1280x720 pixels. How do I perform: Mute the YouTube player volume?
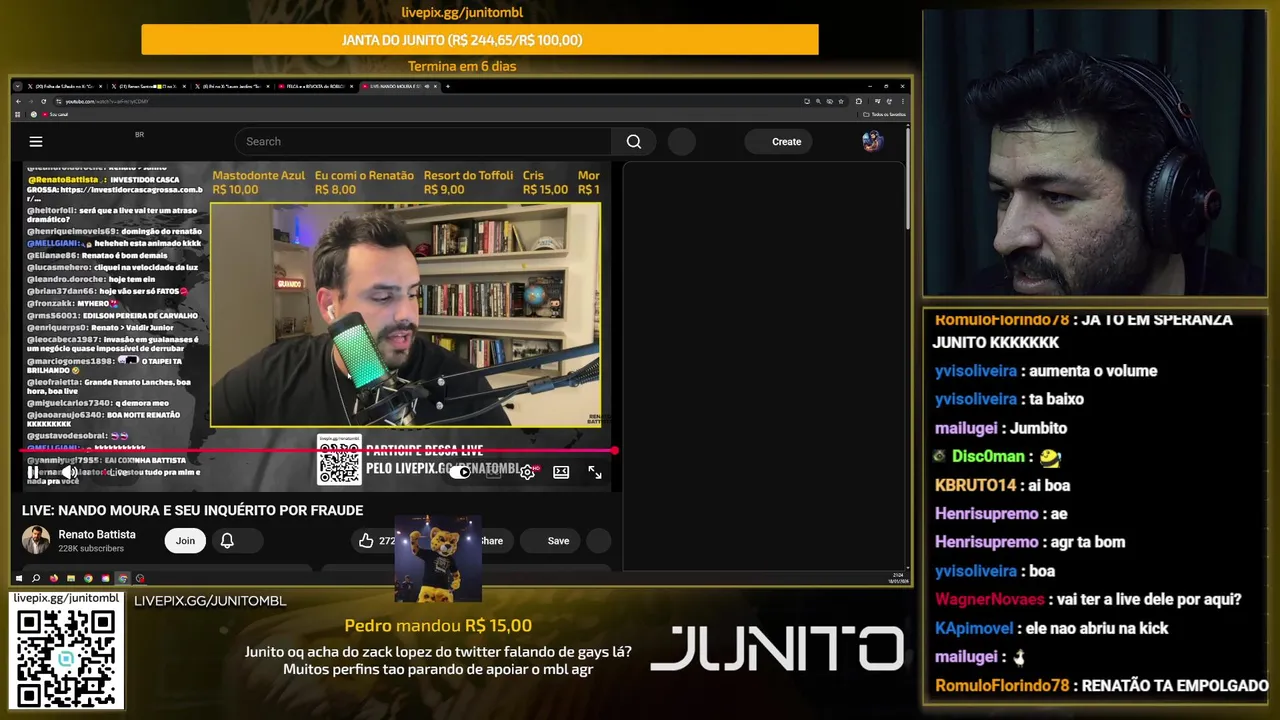point(69,472)
